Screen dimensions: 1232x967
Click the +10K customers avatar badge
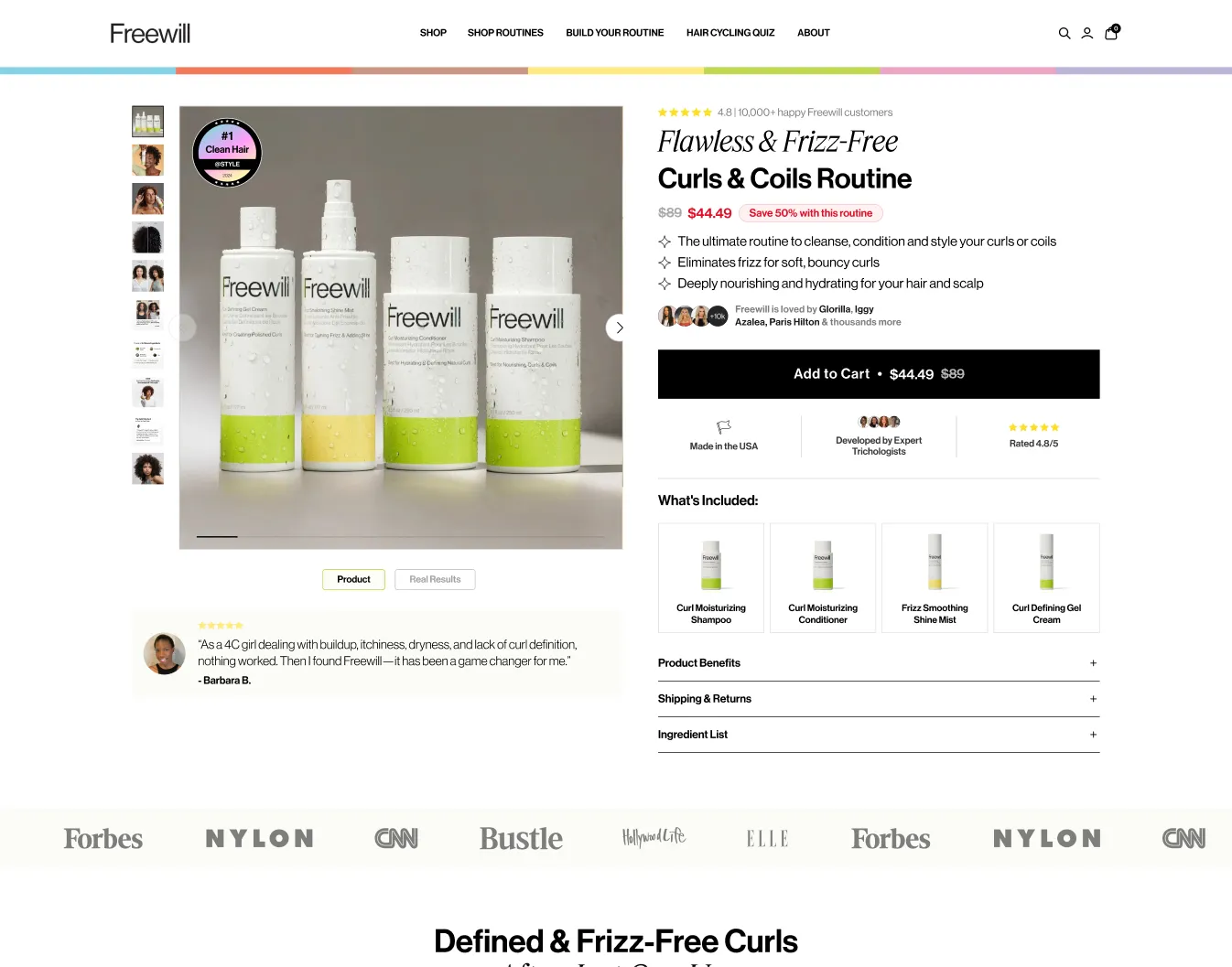(x=718, y=317)
